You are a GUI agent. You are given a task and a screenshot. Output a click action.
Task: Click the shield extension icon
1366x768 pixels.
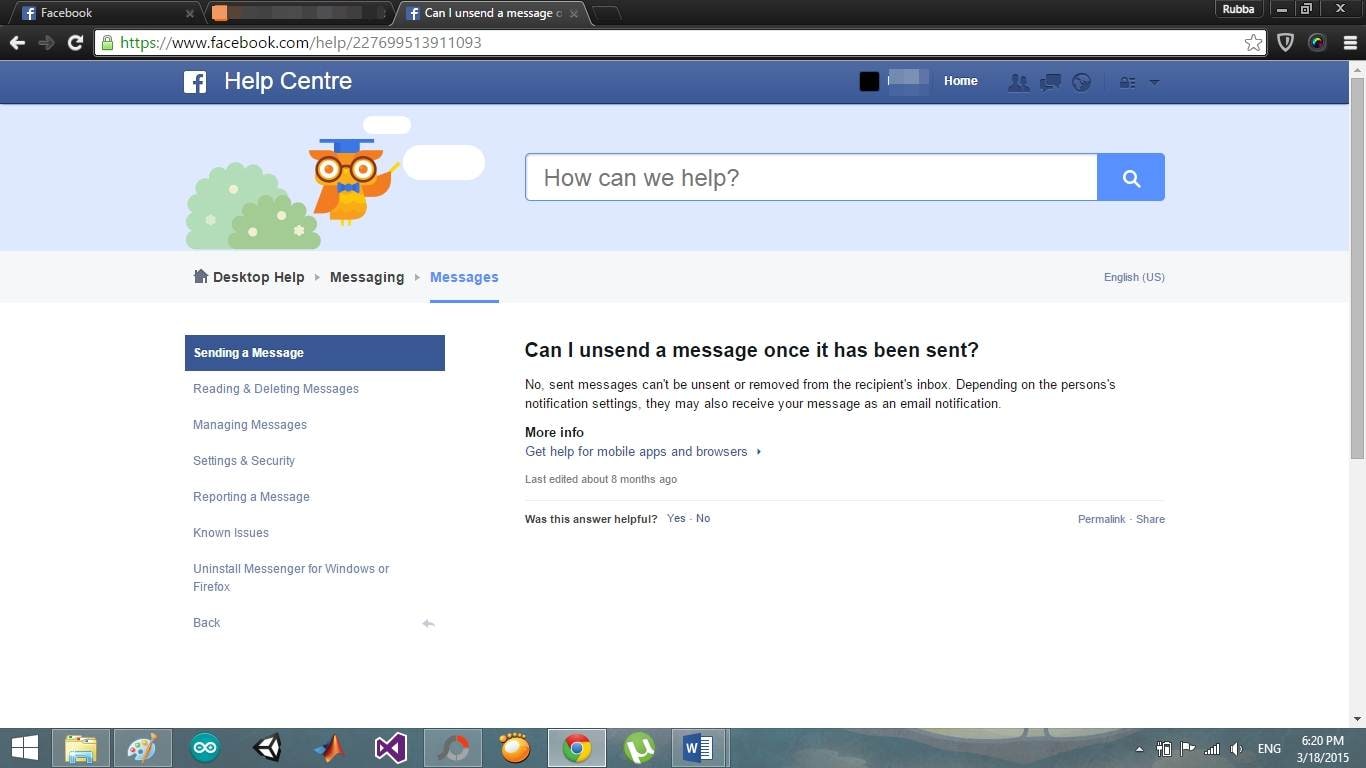coord(1287,43)
